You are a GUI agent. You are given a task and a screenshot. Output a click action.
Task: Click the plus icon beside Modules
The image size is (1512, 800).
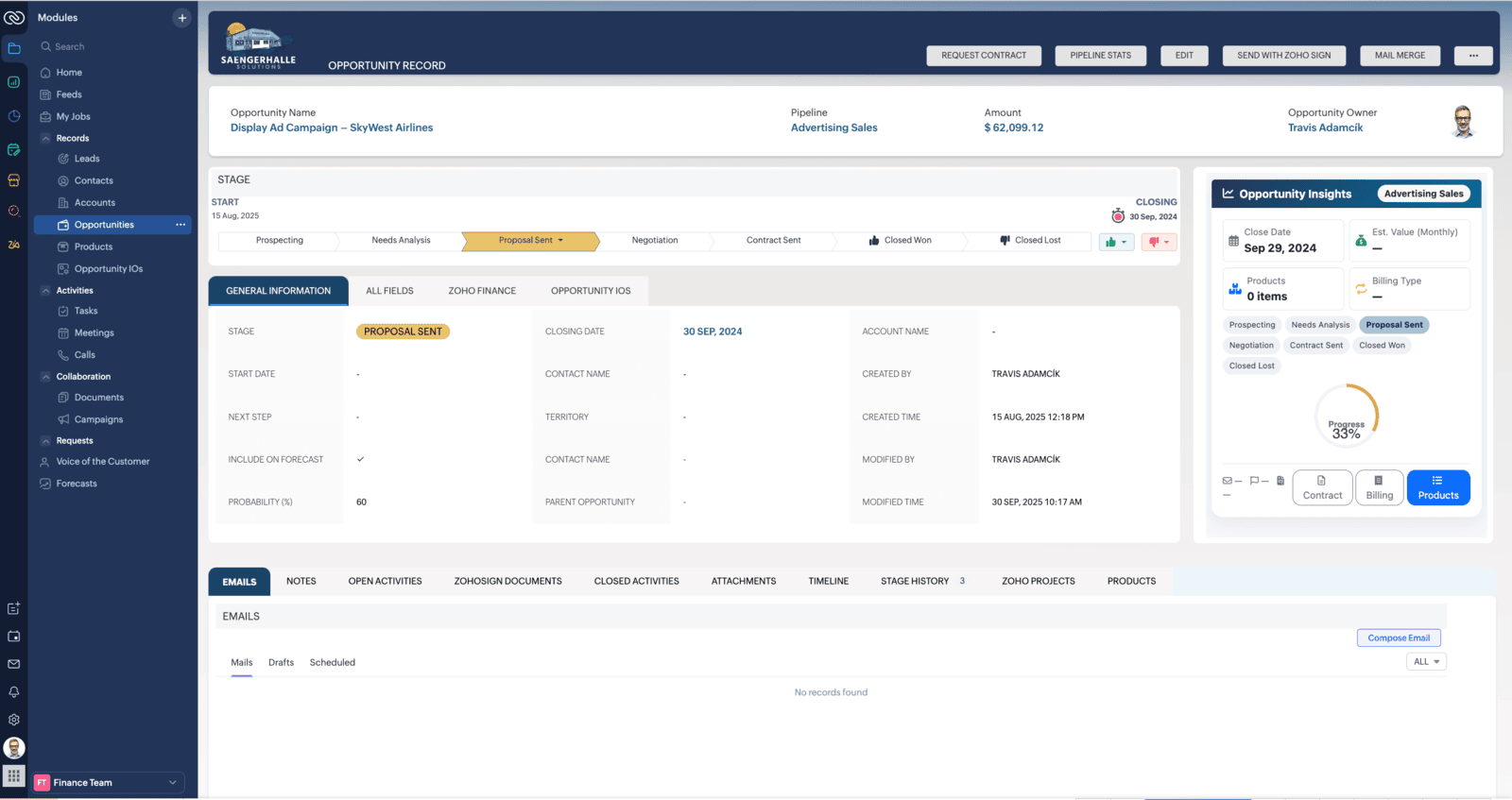(182, 18)
